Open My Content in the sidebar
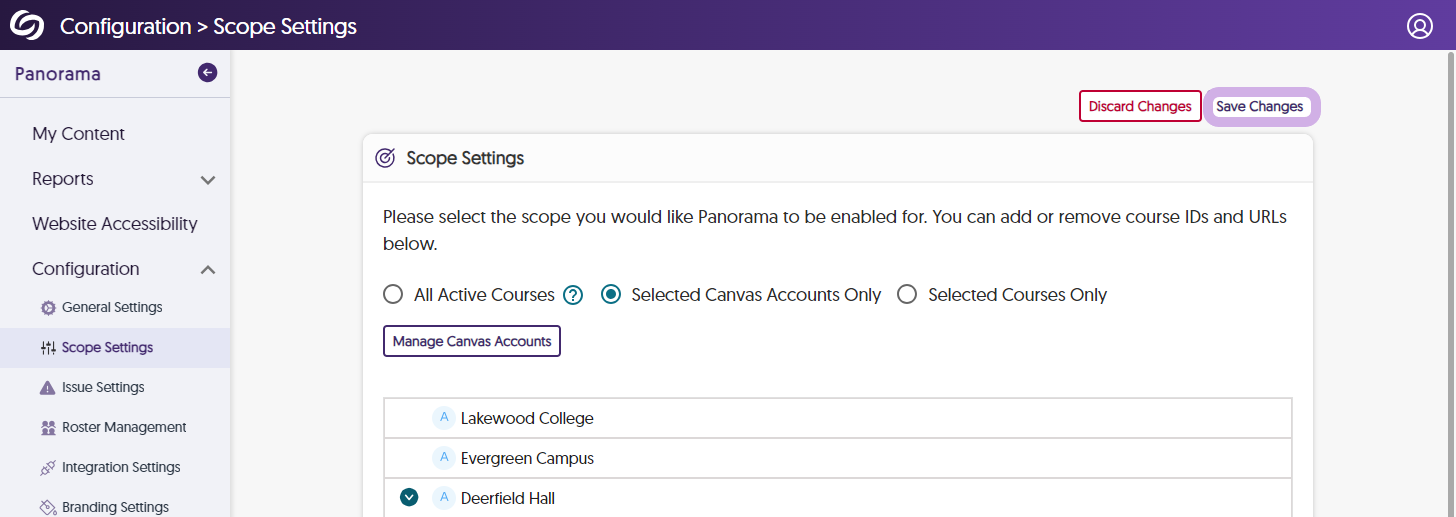 (78, 134)
